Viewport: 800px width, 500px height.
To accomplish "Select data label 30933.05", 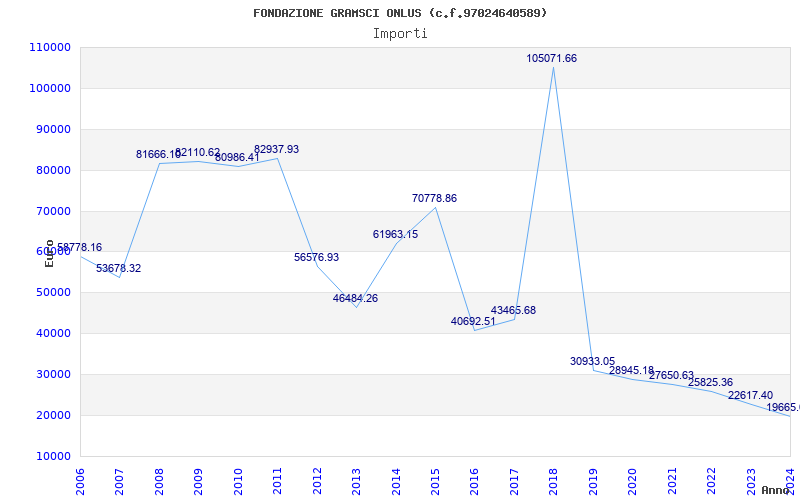I will 593,361.
